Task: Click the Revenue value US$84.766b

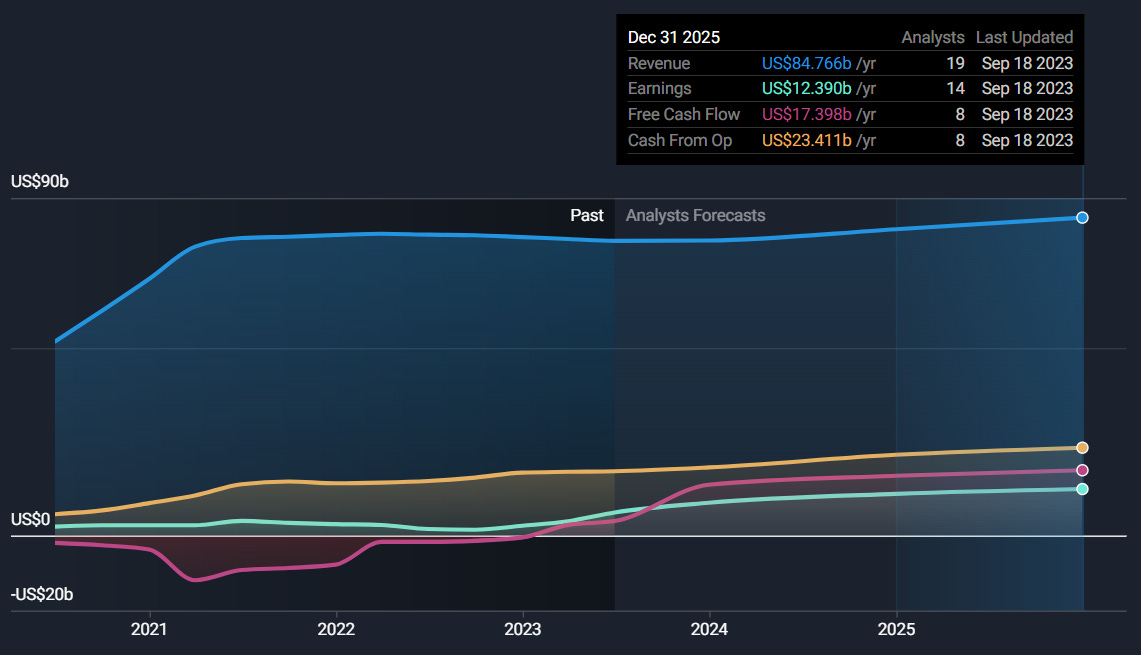Action: (806, 63)
